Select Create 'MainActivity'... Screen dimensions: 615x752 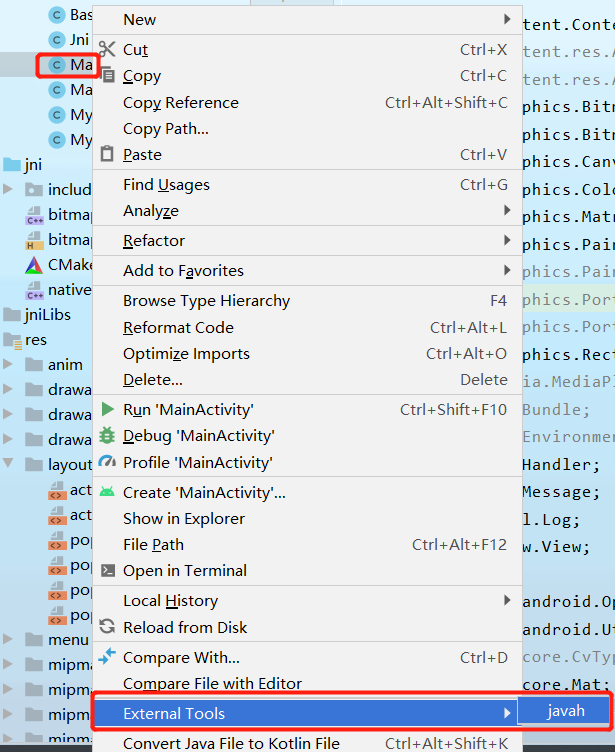[x=307, y=493]
